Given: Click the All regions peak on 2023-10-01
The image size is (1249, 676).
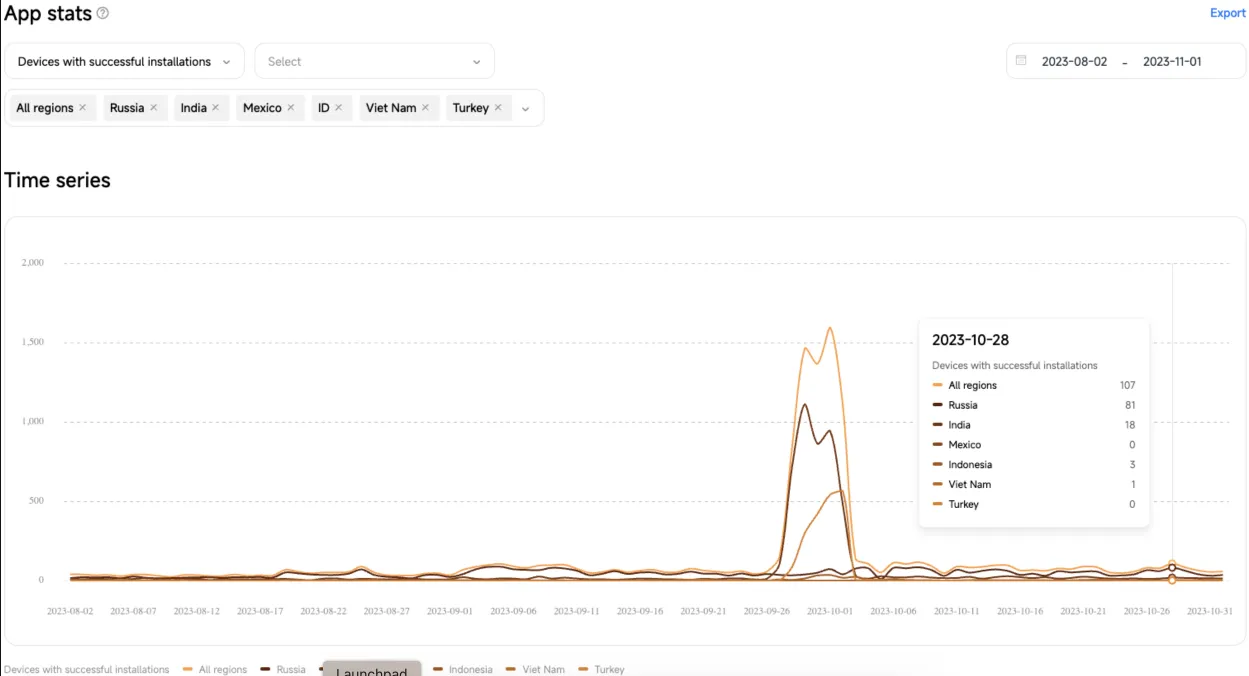Looking at the screenshot, I should point(830,328).
